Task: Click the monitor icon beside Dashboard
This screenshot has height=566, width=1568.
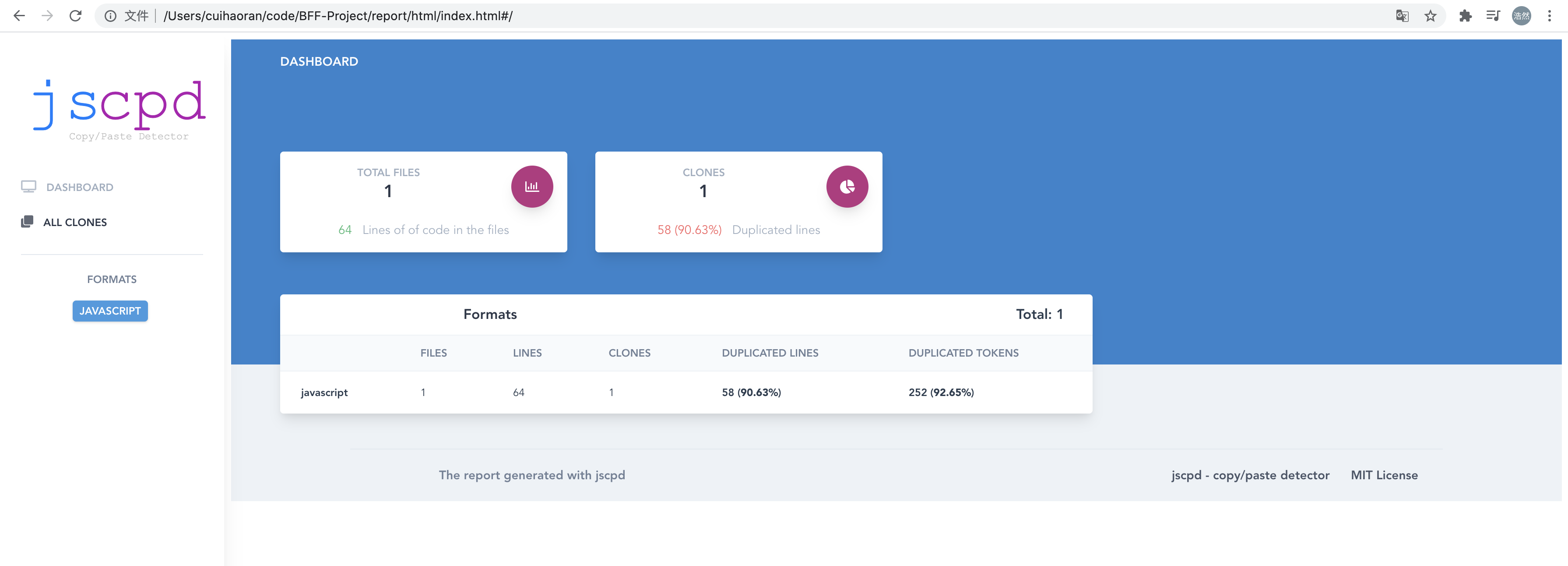Action: (x=28, y=187)
